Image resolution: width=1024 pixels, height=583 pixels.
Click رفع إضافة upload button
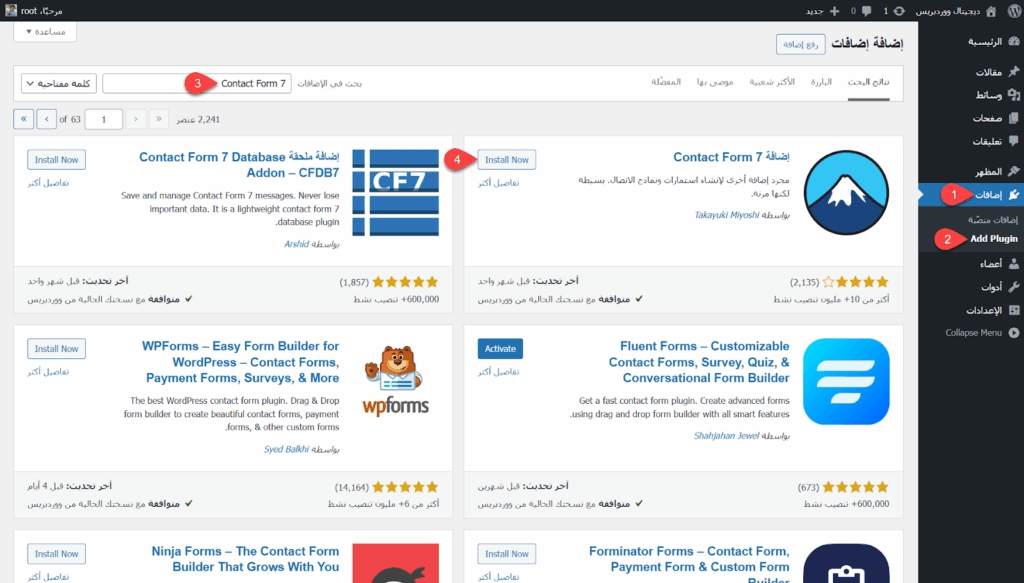801,44
